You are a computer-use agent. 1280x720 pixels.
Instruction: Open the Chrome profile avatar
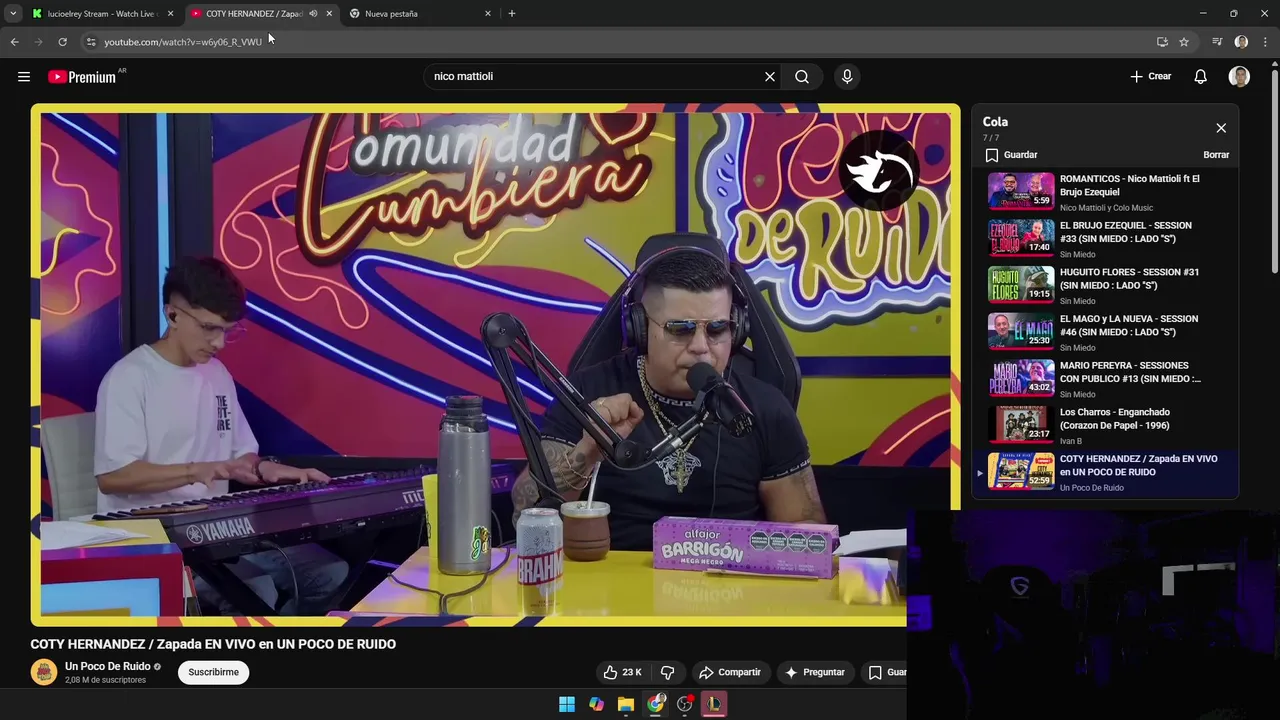pyautogui.click(x=1241, y=42)
